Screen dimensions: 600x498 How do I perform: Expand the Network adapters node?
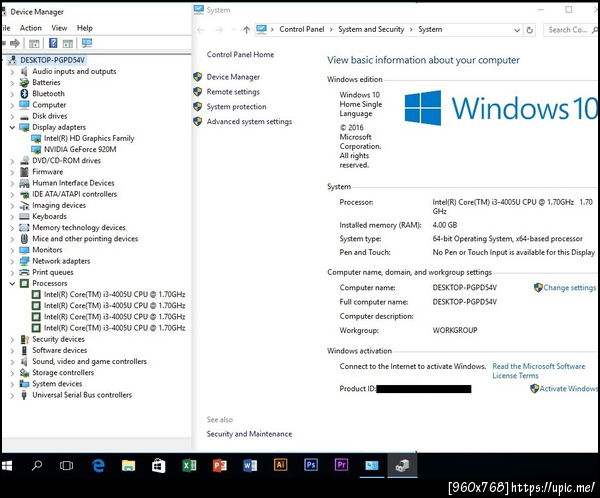pos(12,261)
